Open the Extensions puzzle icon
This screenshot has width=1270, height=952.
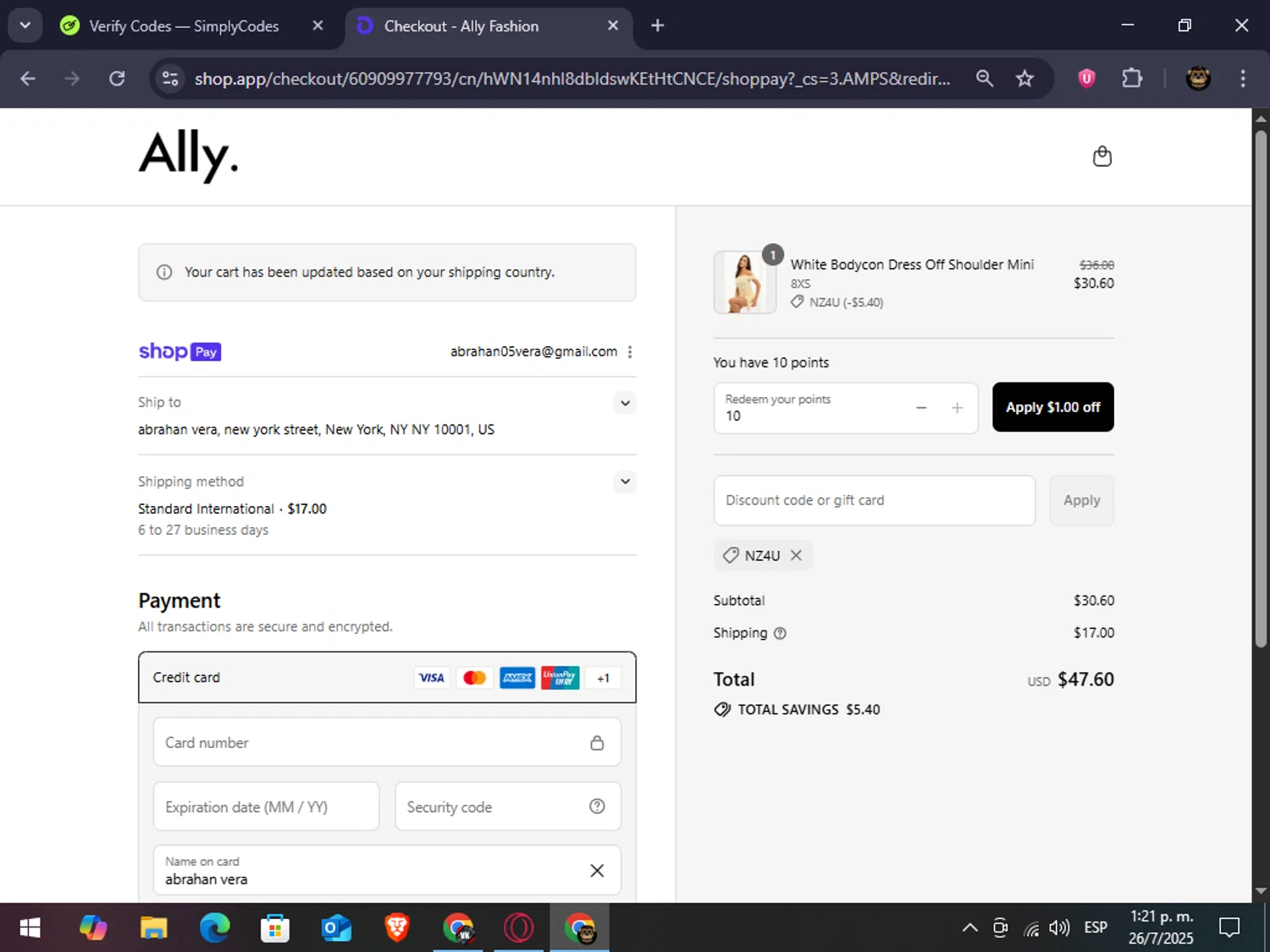coord(1132,79)
